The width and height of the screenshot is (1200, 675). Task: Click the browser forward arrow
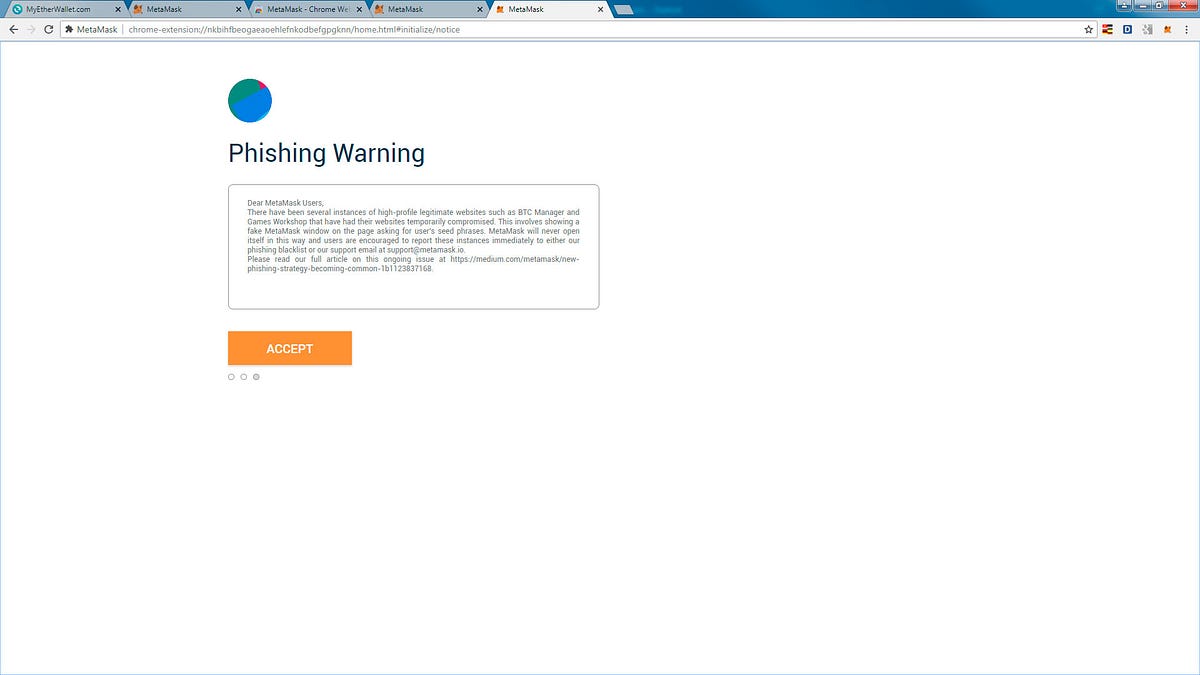click(x=31, y=30)
